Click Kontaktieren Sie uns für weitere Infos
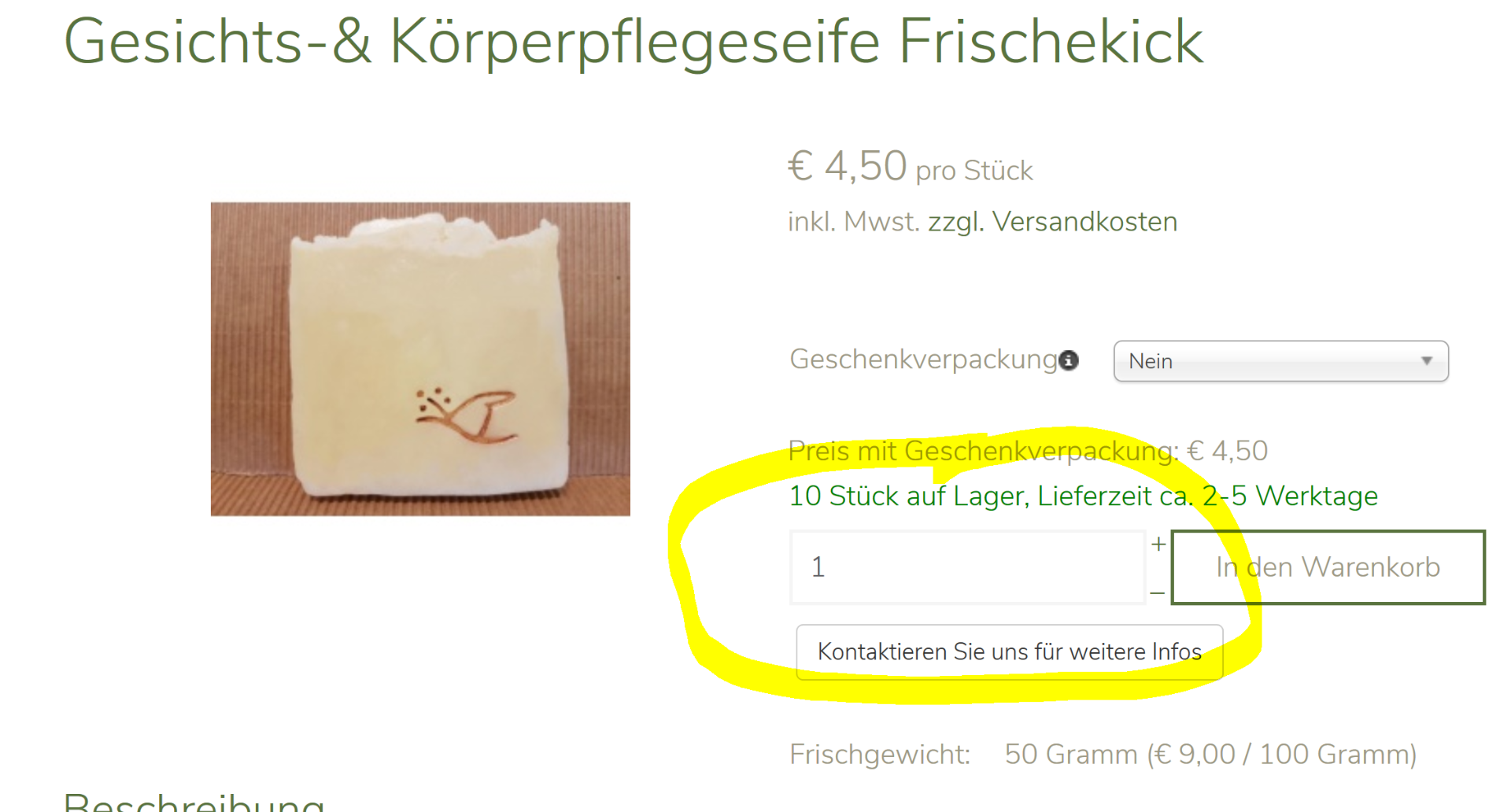The image size is (1511, 812). point(1010,652)
